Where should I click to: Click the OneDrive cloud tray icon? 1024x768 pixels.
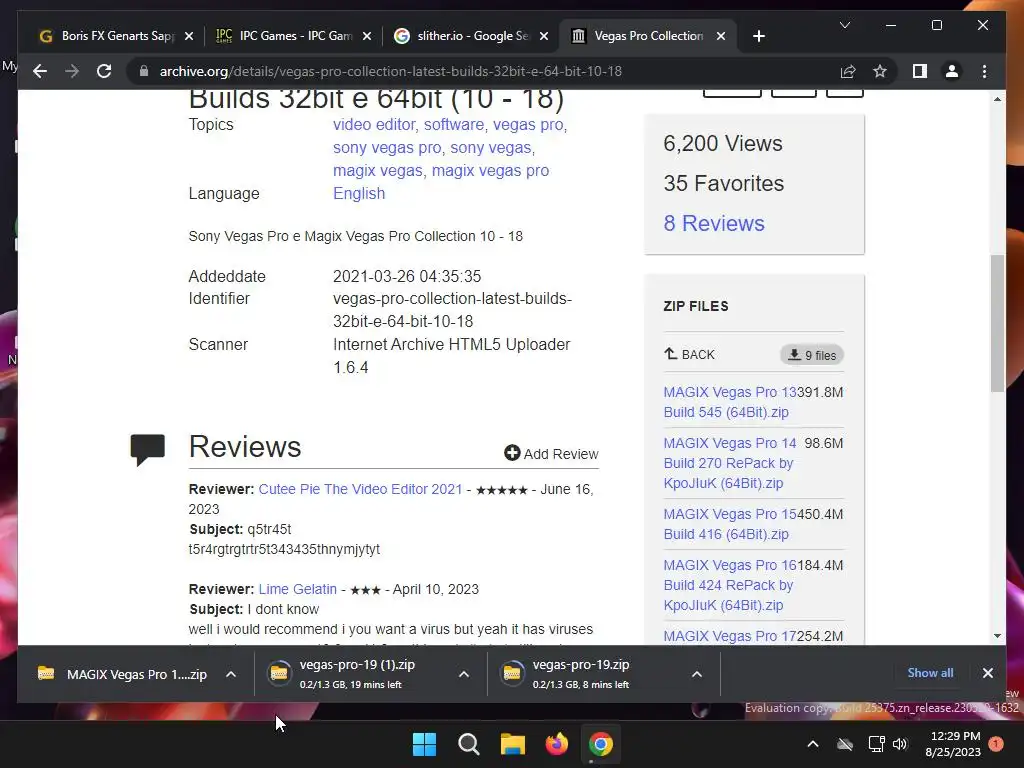click(x=845, y=744)
